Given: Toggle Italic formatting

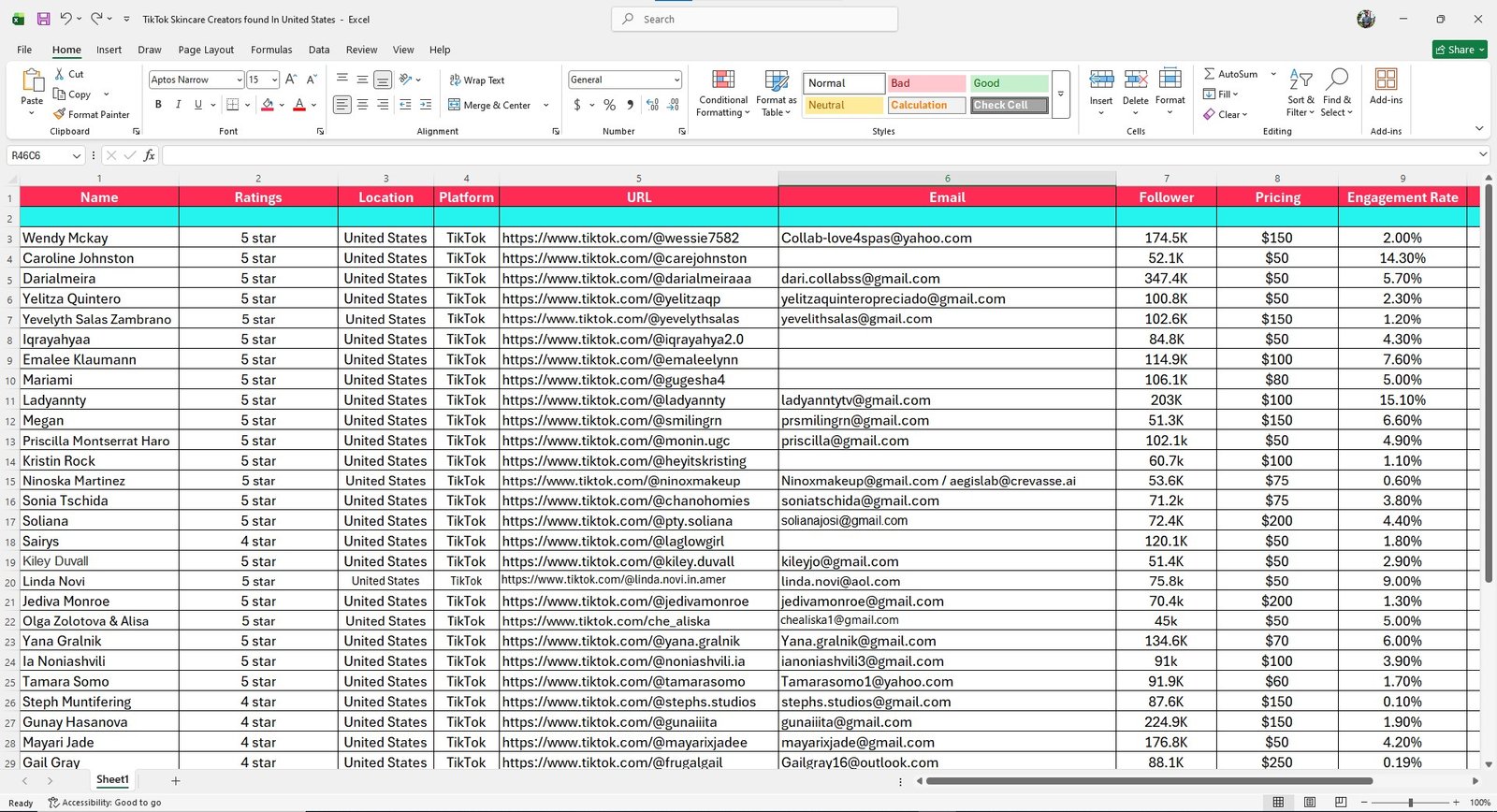Looking at the screenshot, I should pos(178,105).
